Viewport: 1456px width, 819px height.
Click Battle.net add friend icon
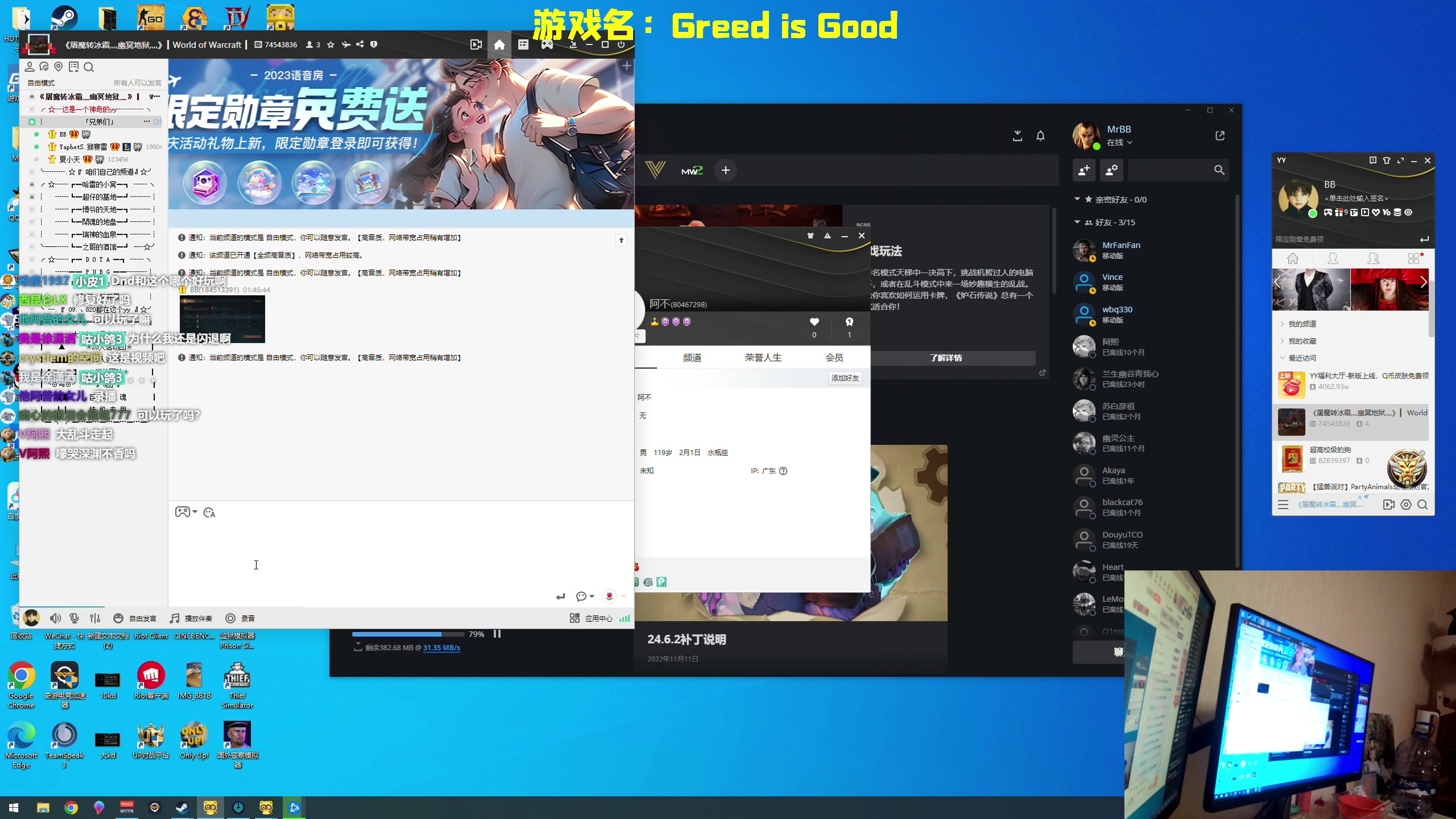1084,170
